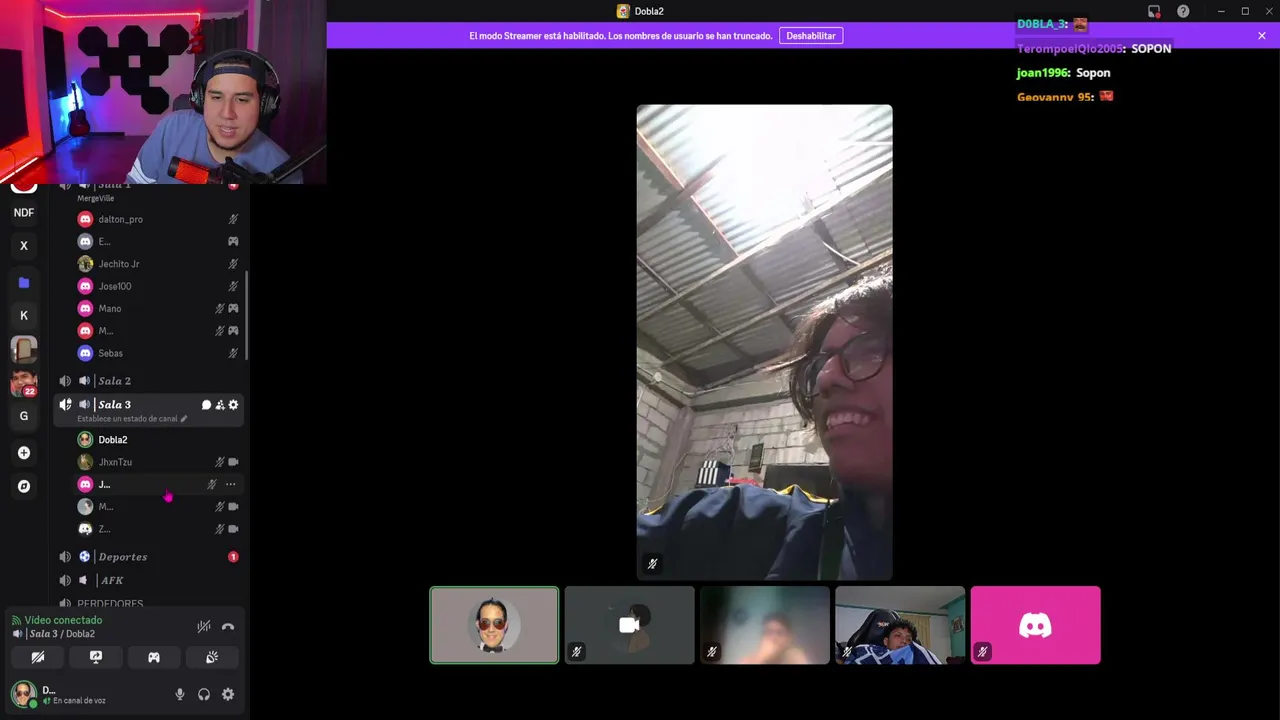
Task: Toggle noise suppression in voice panel
Action: (x=204, y=627)
